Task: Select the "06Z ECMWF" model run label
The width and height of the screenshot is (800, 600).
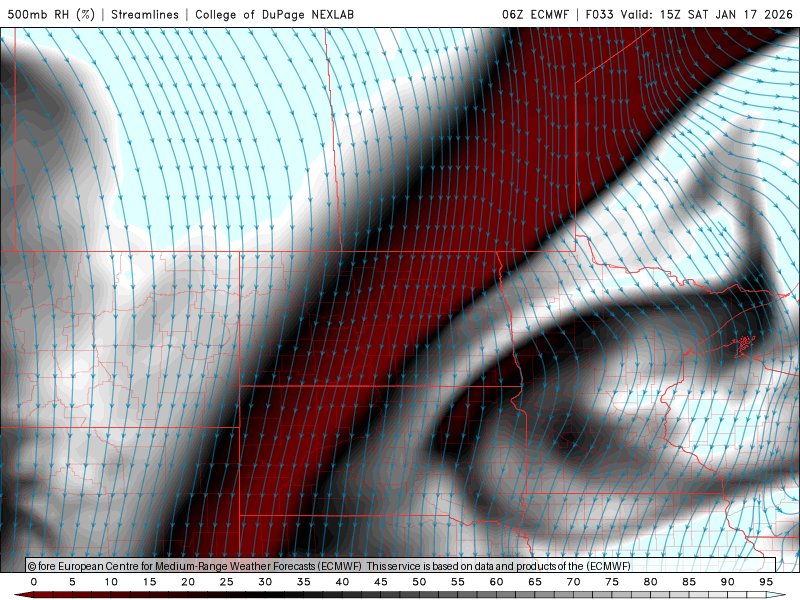Action: pos(535,14)
